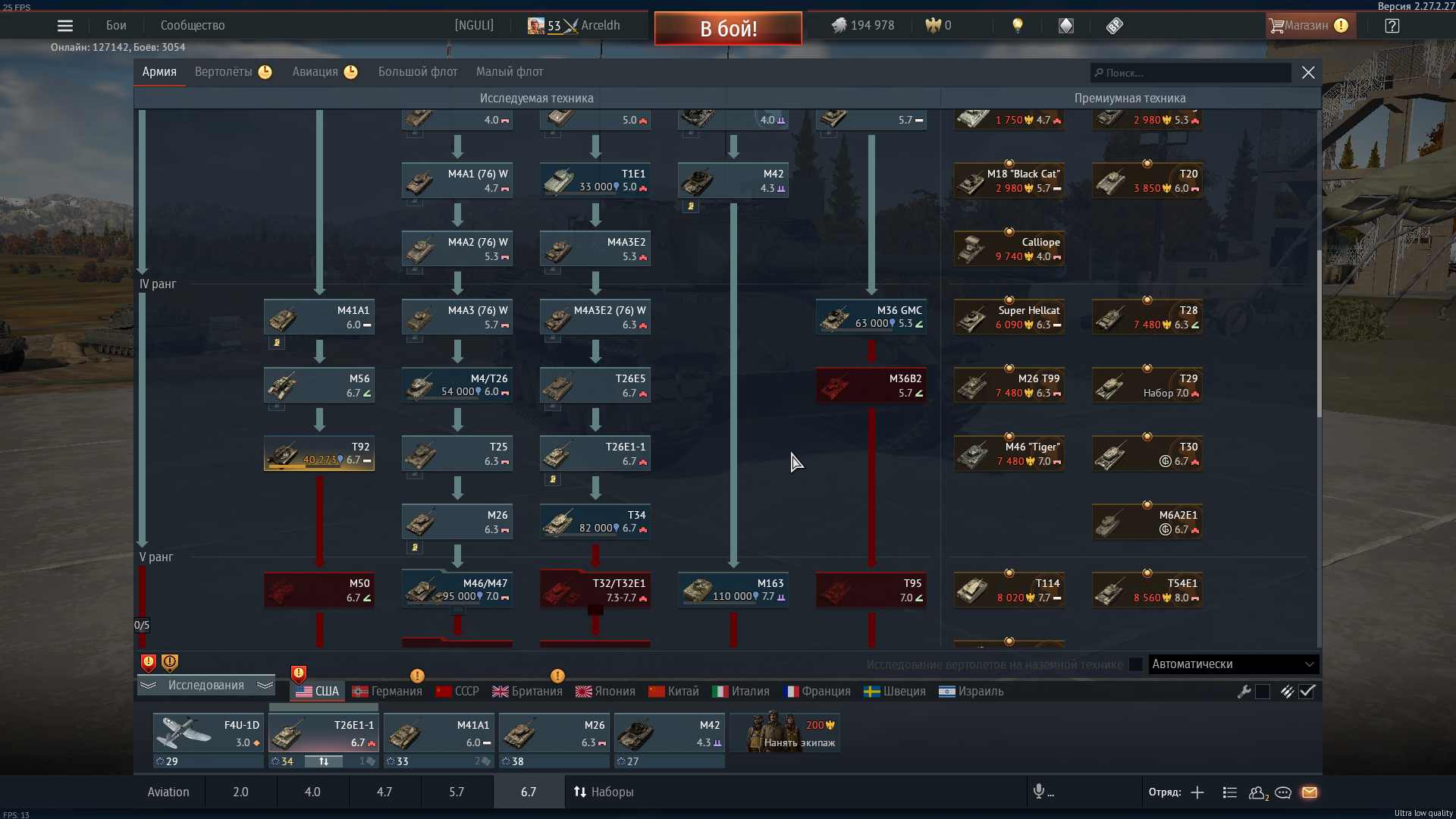Select the СССР nation tab
The image size is (1456, 819).
(x=457, y=692)
